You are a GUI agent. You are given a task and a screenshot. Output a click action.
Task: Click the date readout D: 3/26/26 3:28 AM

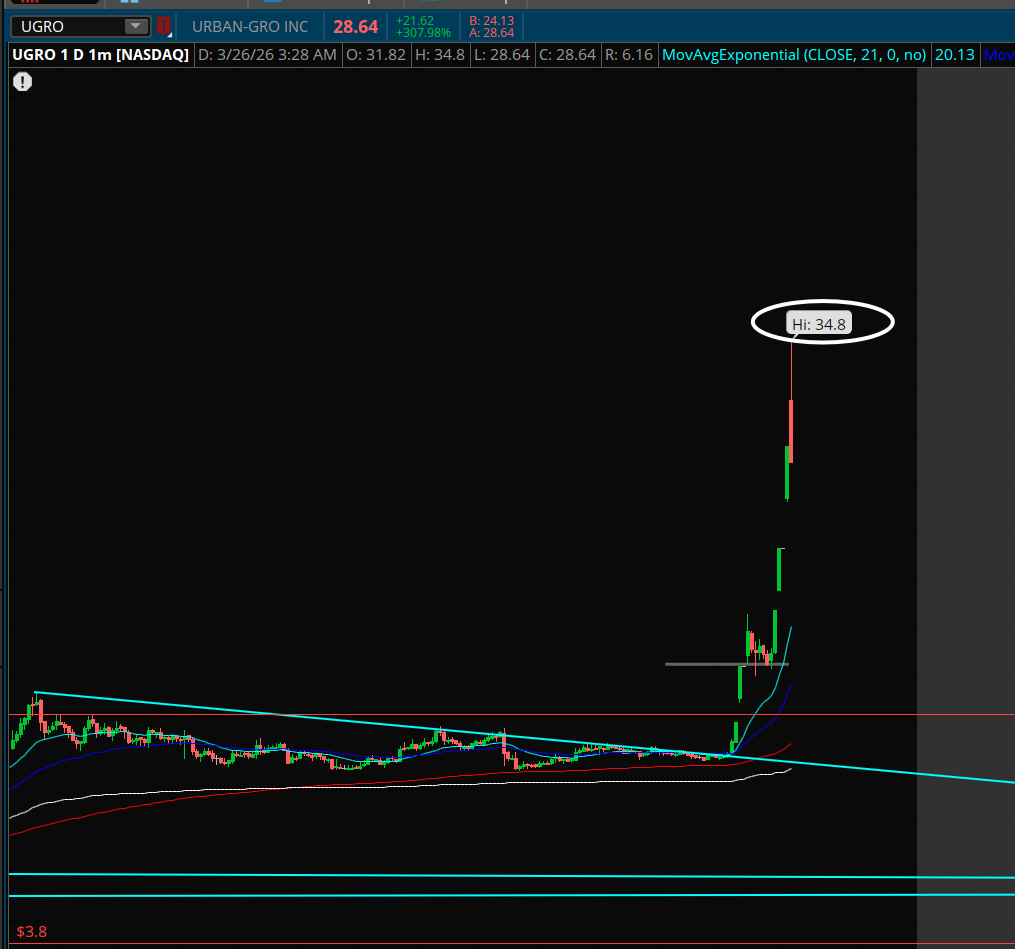267,54
